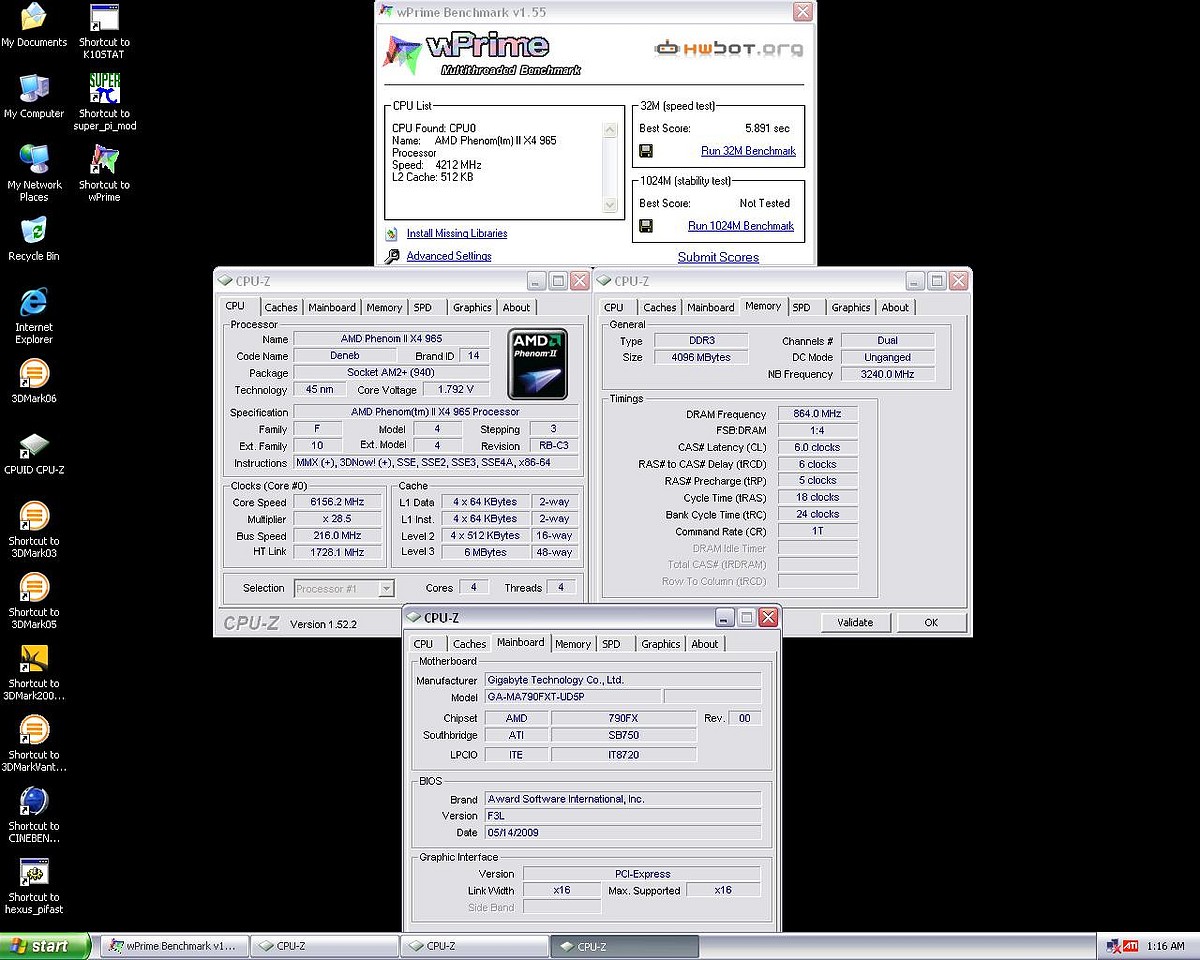Click the CPU List scroll down arrow

coord(610,205)
